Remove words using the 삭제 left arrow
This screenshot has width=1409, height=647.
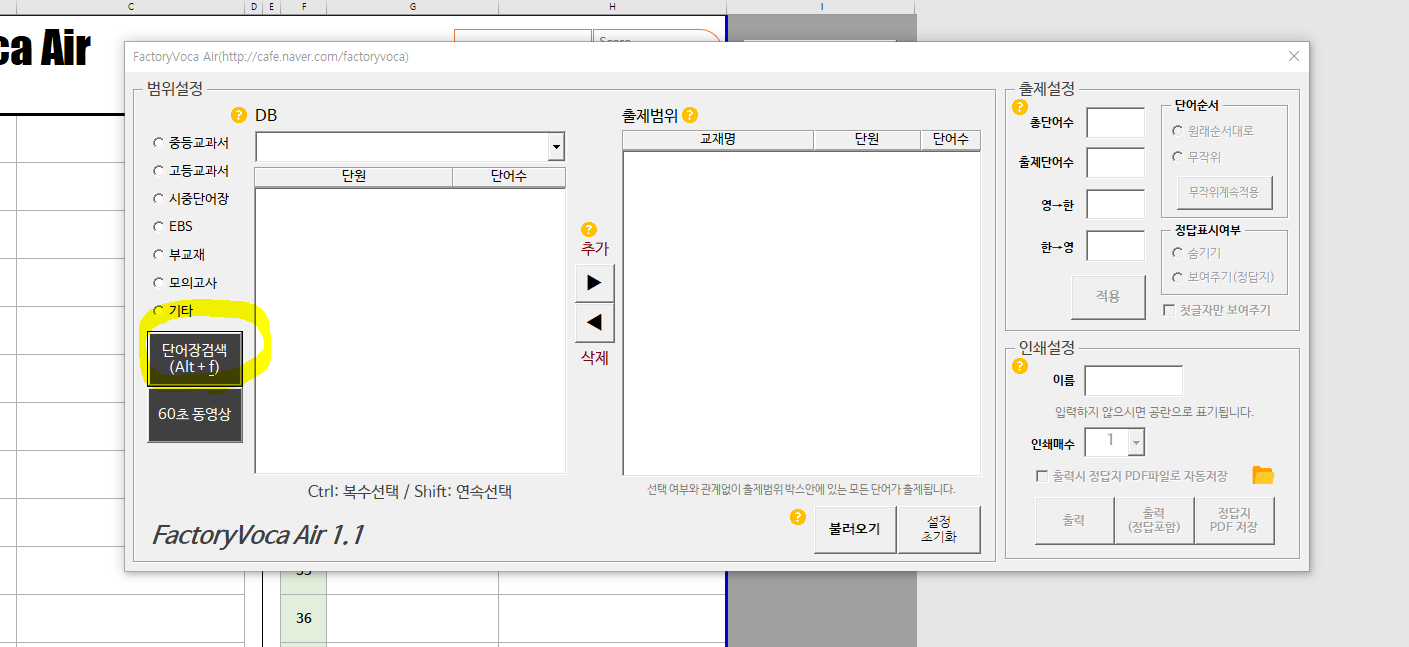click(x=594, y=323)
